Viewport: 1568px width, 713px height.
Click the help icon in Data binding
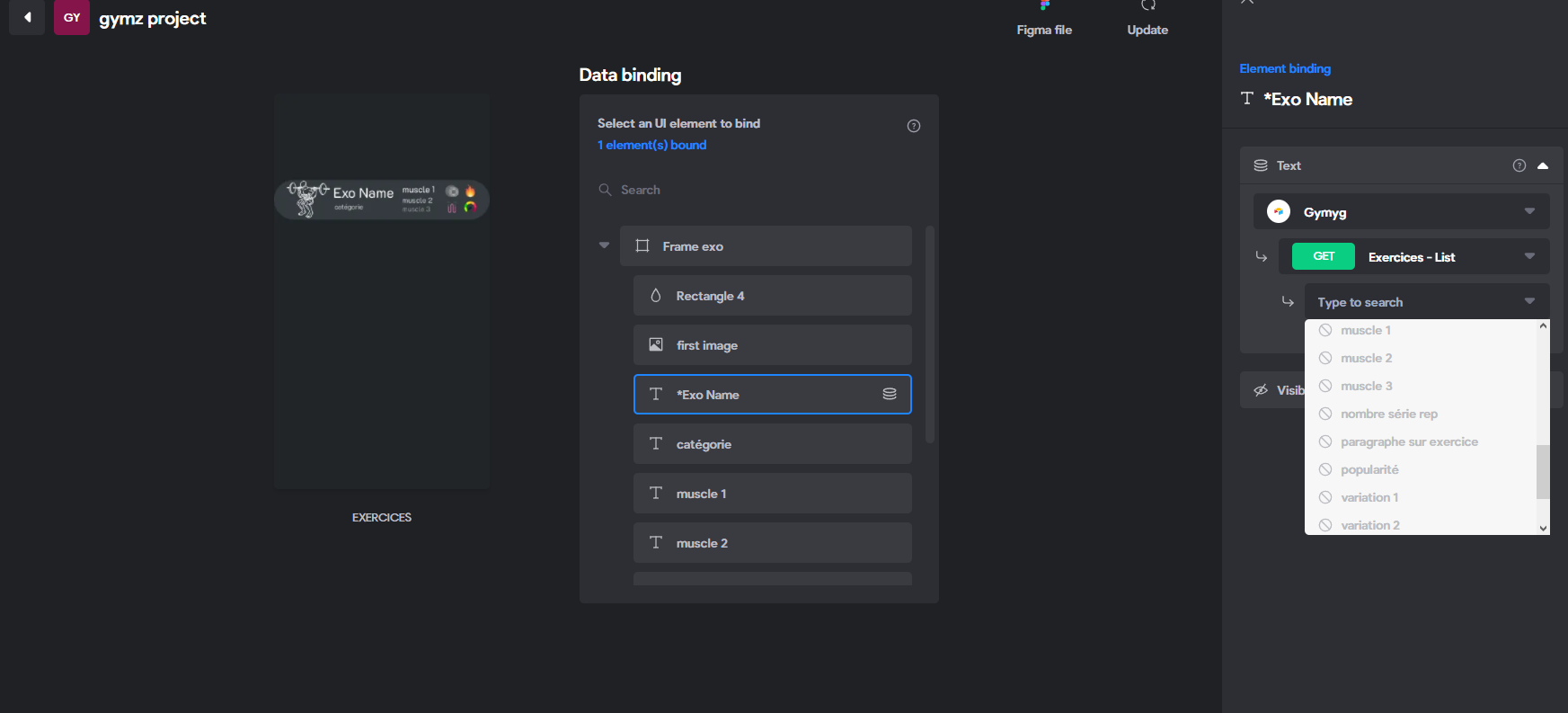click(x=914, y=126)
